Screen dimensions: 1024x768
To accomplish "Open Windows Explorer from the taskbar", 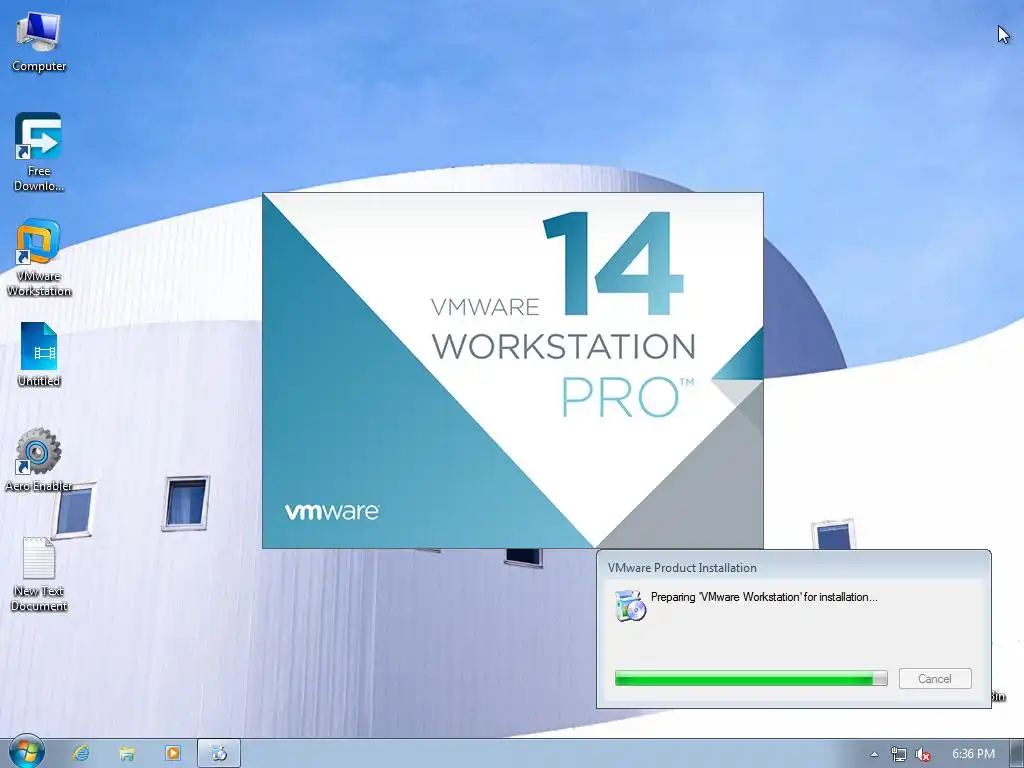I will coord(127,754).
